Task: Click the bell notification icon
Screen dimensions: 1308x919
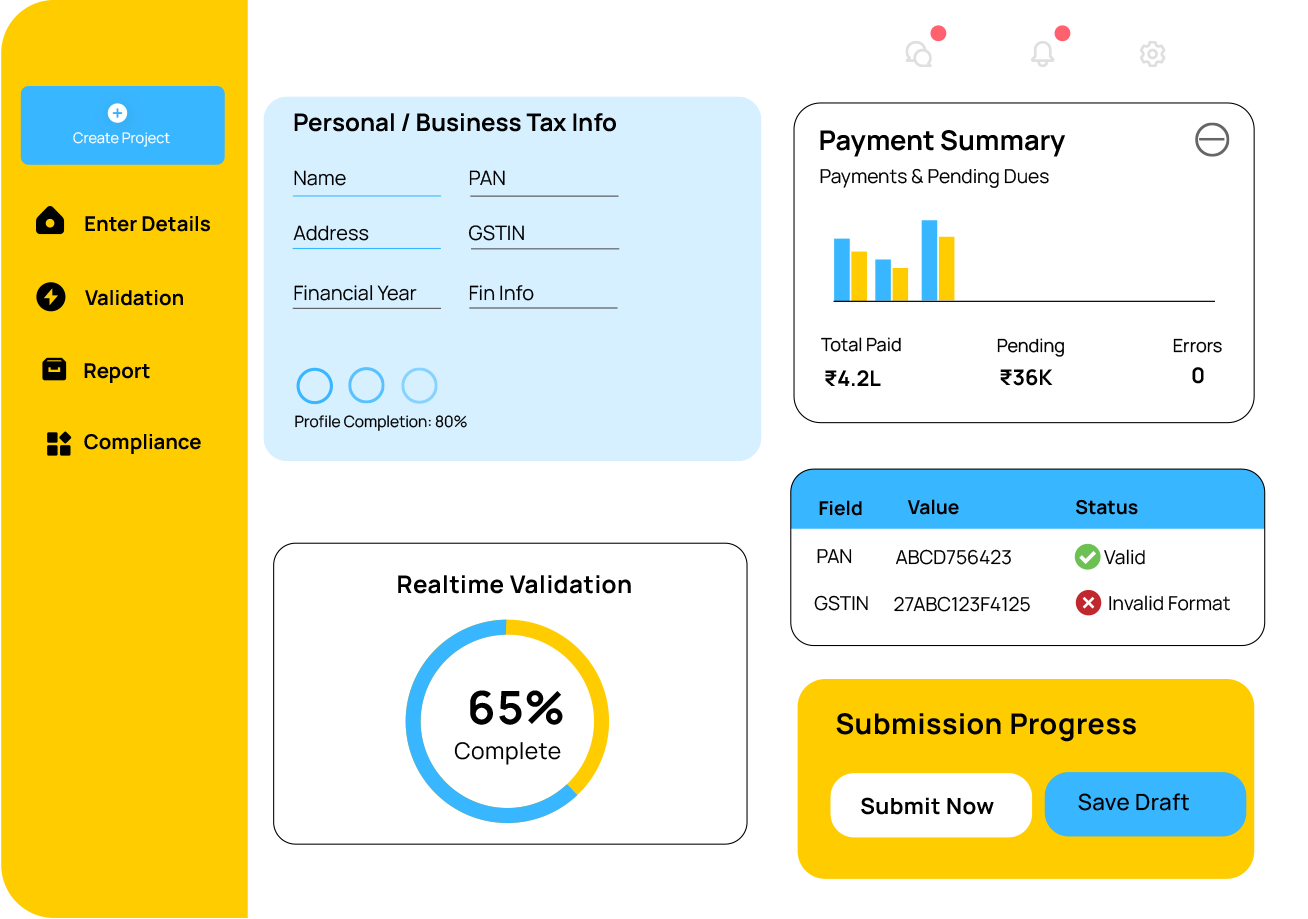Action: click(x=1043, y=55)
